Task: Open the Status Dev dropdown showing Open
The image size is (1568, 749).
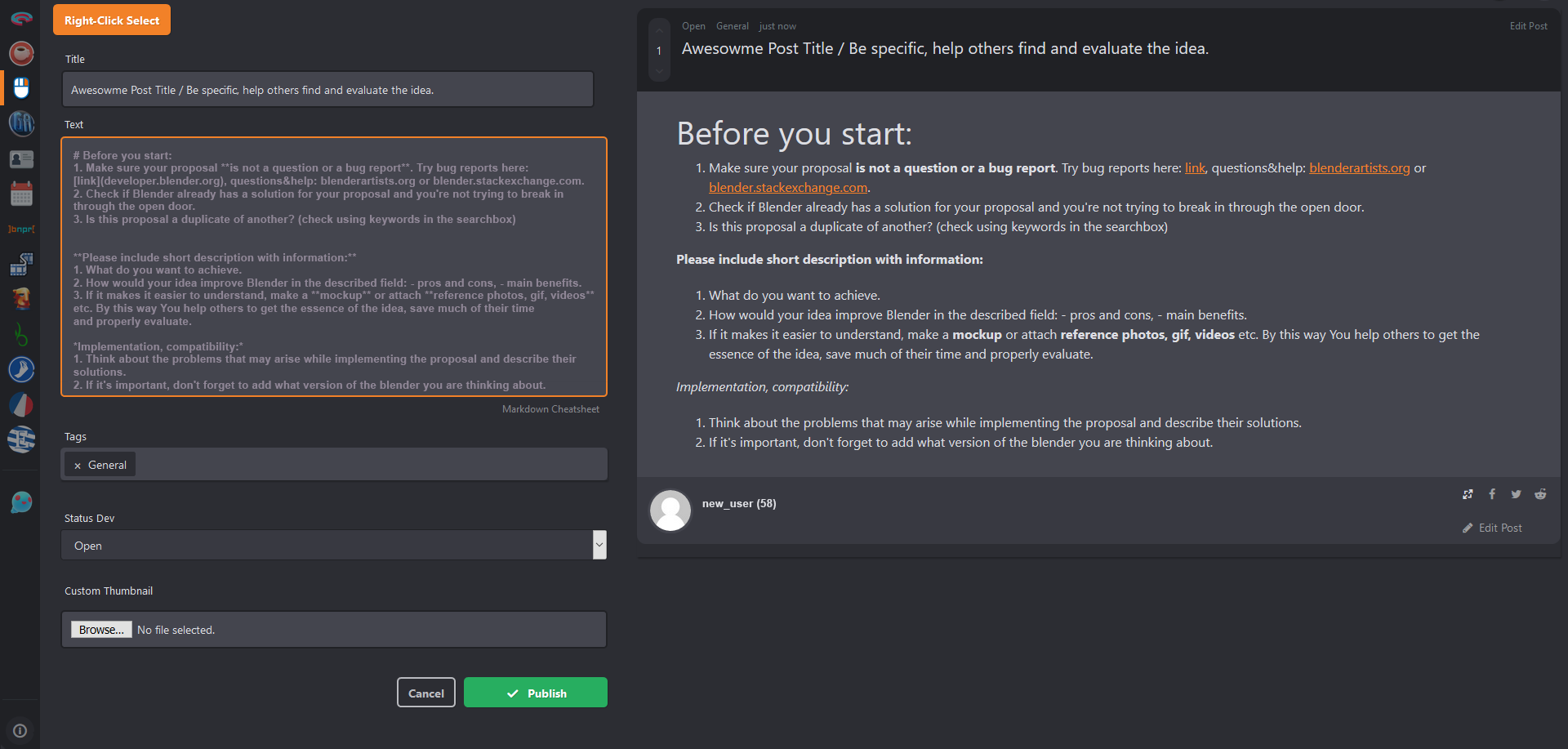Action: click(x=334, y=545)
